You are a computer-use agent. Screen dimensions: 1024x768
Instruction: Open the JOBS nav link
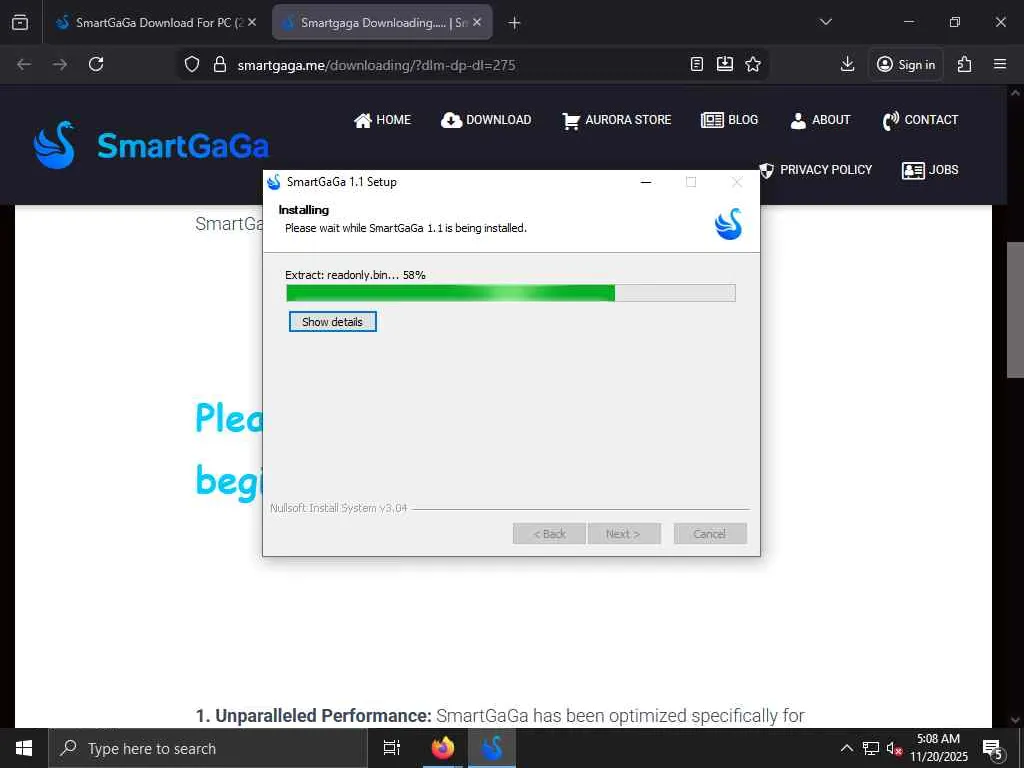930,170
